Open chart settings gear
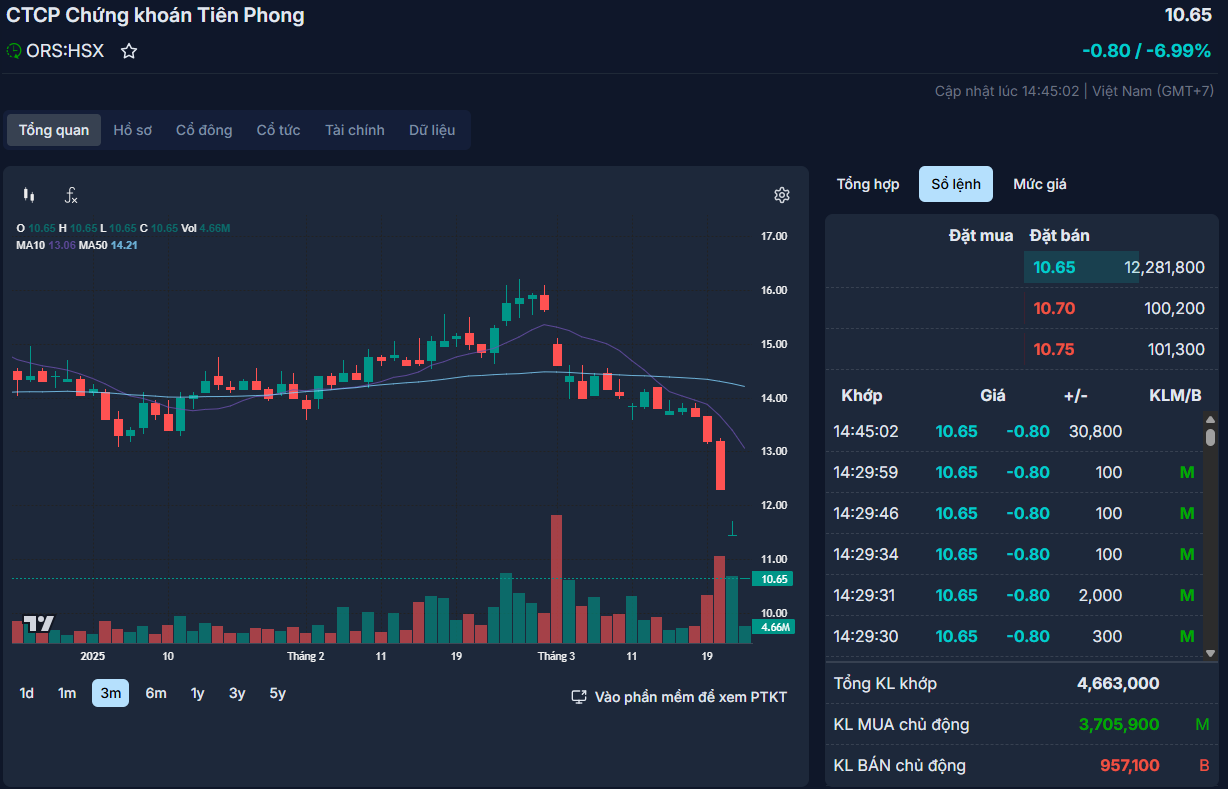1228x789 pixels. 782,195
